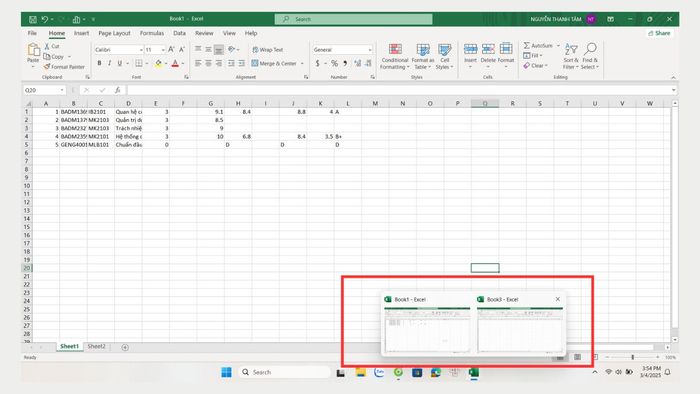
Task: Top-align cell contents
Action: [198, 49]
